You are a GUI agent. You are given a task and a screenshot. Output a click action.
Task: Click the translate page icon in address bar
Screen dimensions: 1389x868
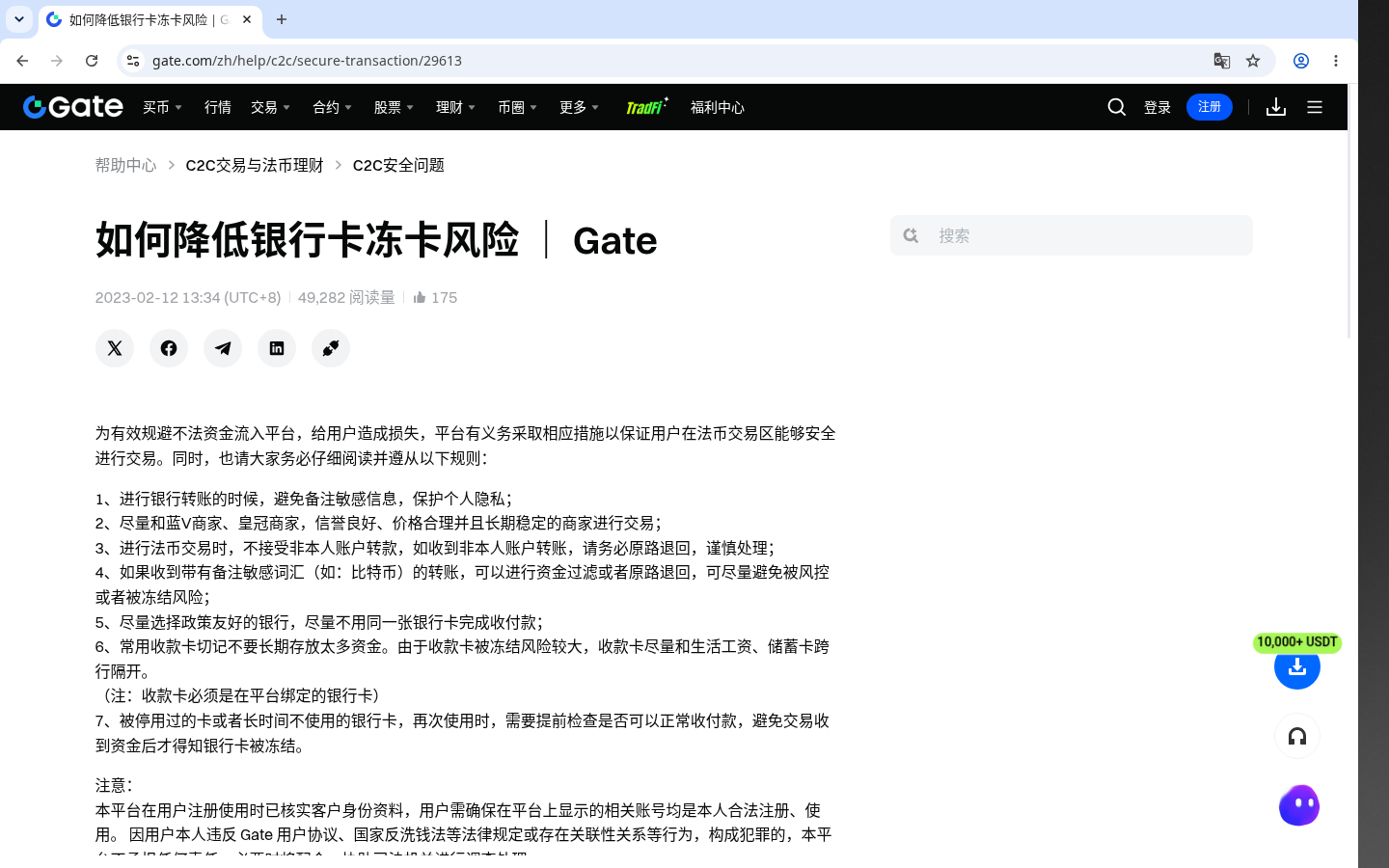1222,61
